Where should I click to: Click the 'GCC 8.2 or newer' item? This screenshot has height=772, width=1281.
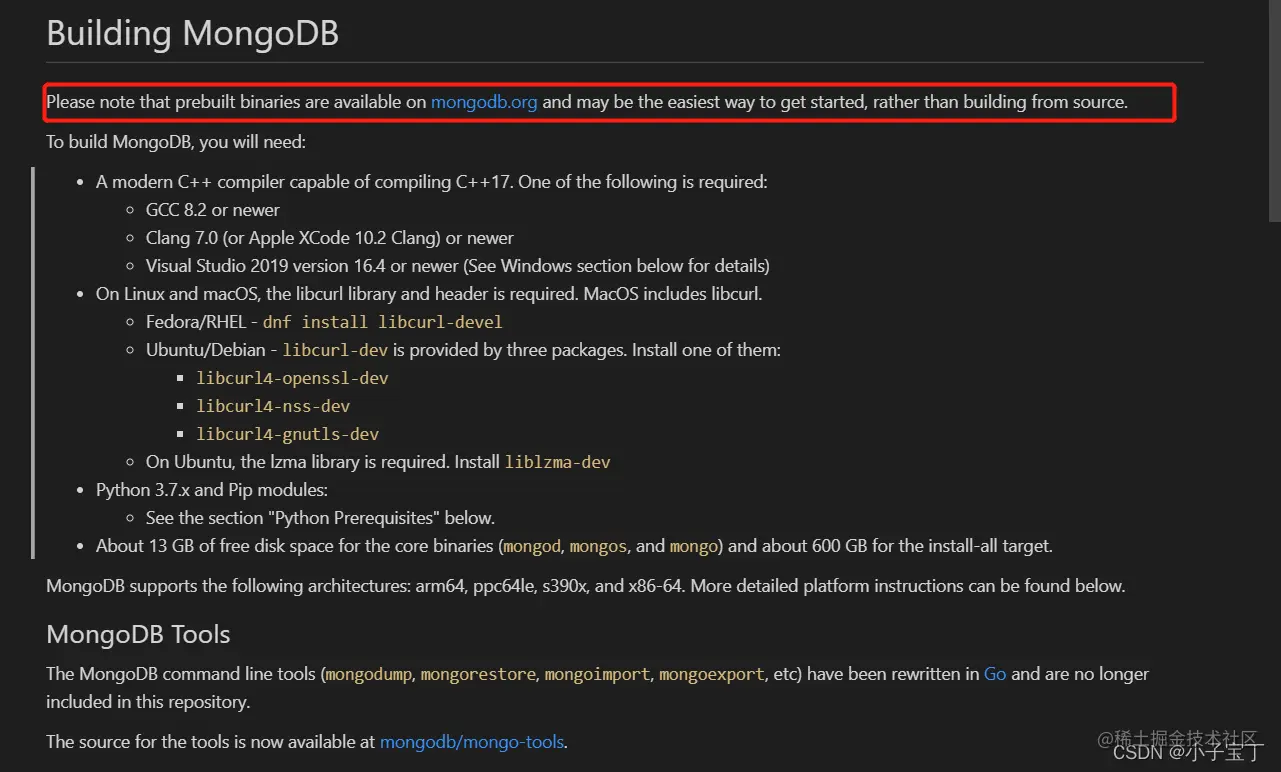[213, 210]
